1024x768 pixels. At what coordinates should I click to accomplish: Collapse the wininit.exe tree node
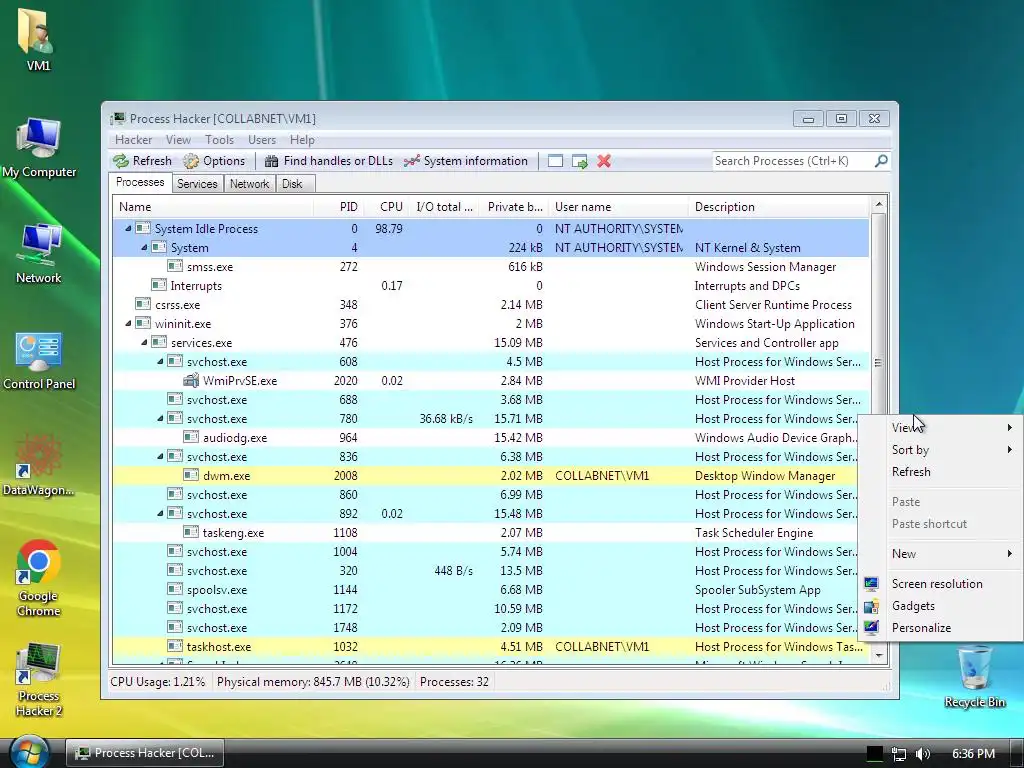tap(128, 324)
